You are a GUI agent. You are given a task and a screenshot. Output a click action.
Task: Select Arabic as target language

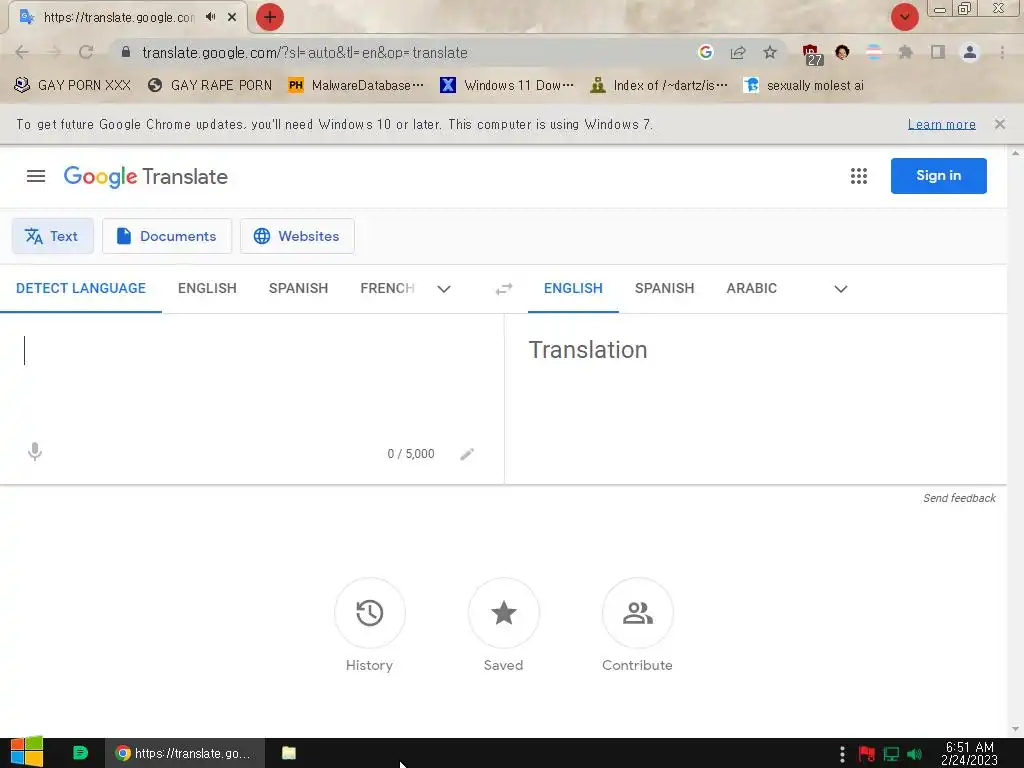tap(752, 288)
